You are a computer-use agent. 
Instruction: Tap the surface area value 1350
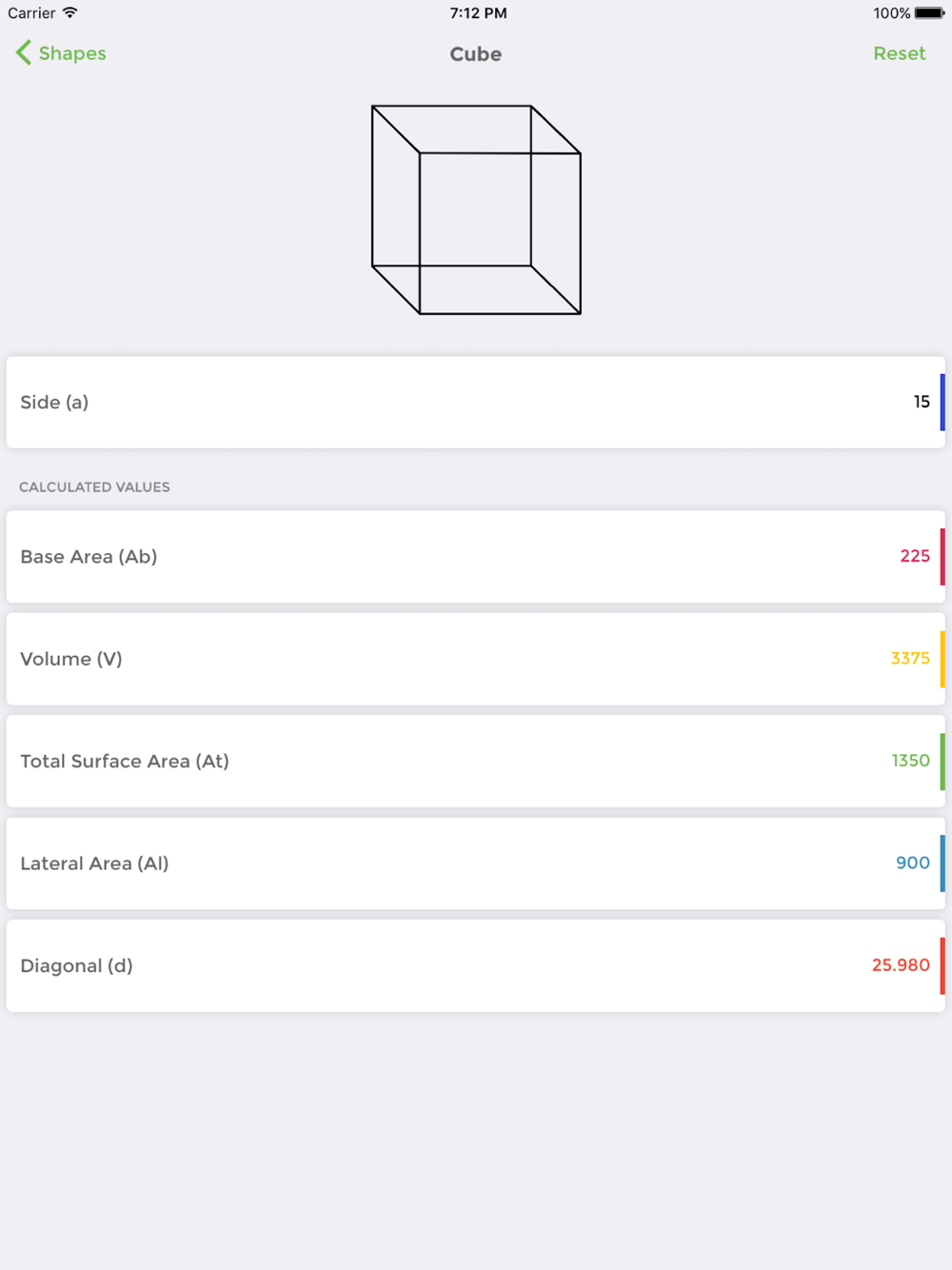click(911, 761)
